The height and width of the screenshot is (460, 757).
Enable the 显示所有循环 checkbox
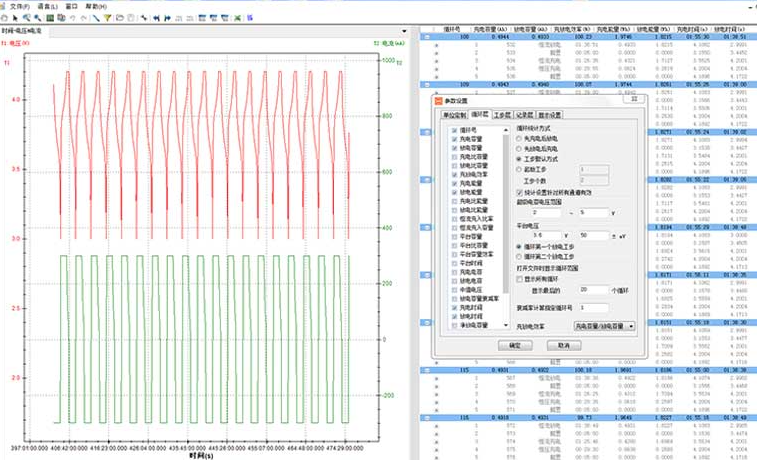[x=518, y=280]
